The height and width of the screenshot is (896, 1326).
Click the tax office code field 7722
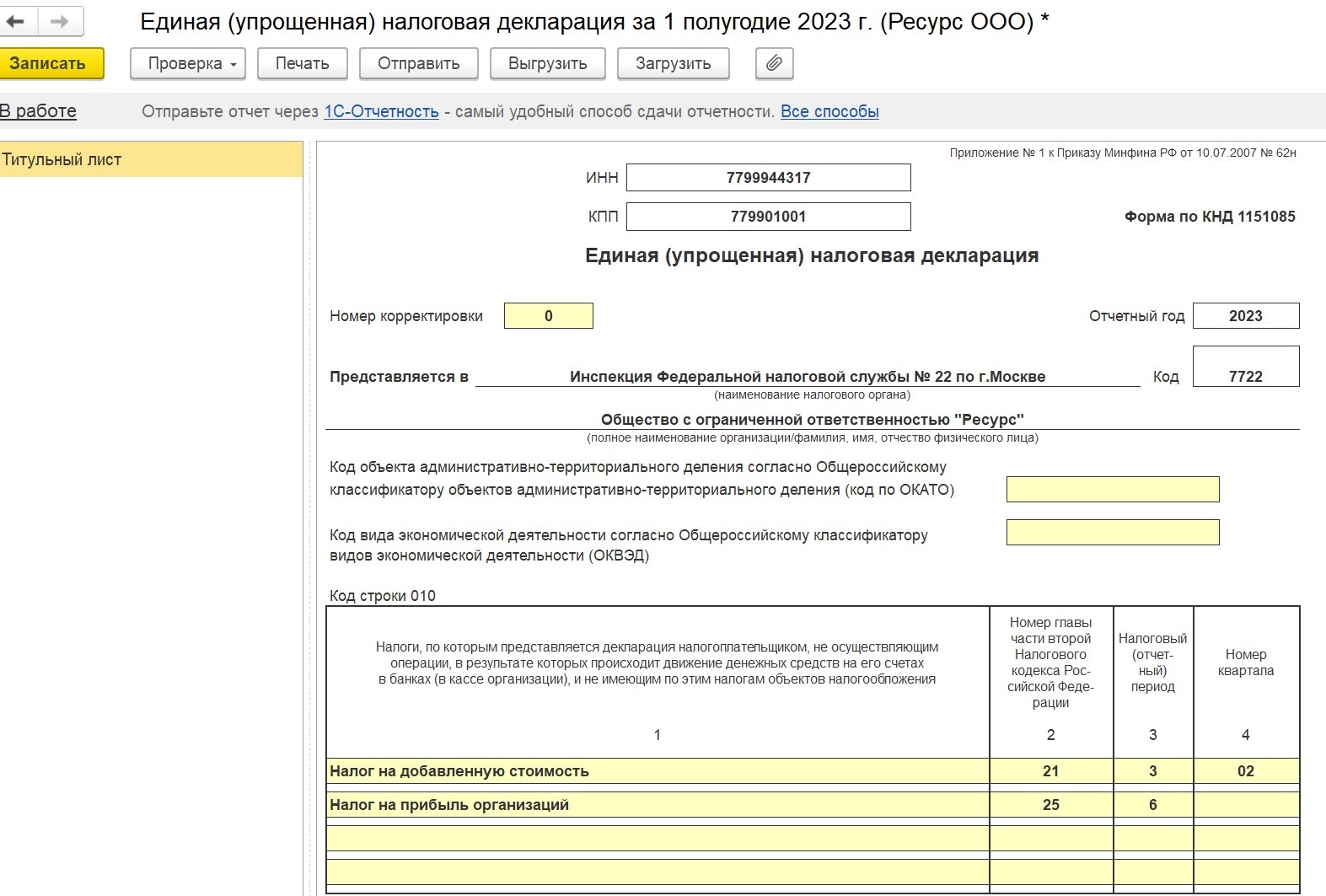point(1246,367)
